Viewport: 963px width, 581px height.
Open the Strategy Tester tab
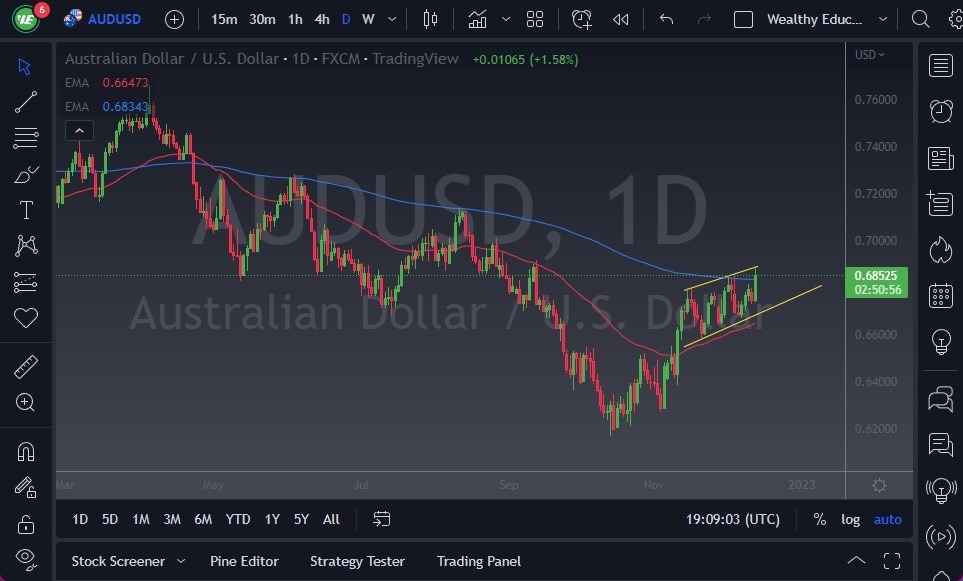pos(357,561)
